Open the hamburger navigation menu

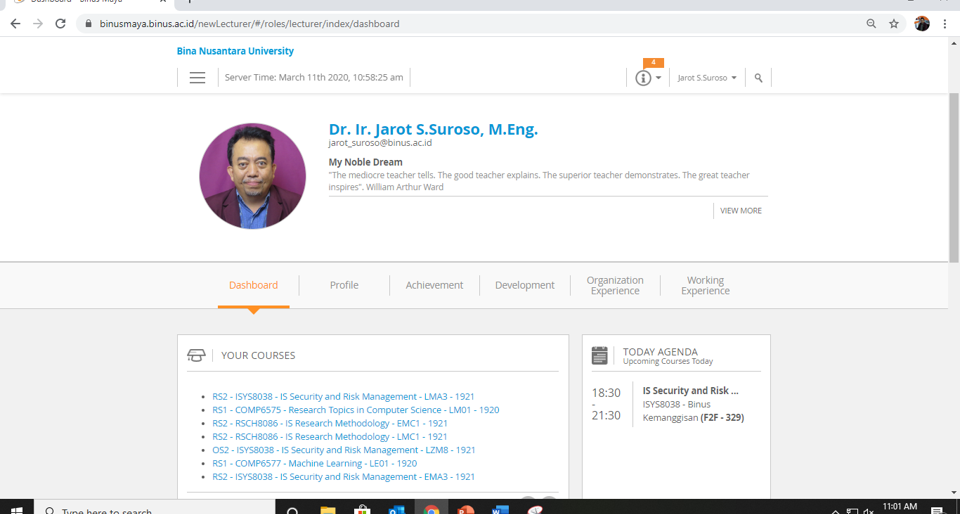click(x=197, y=78)
